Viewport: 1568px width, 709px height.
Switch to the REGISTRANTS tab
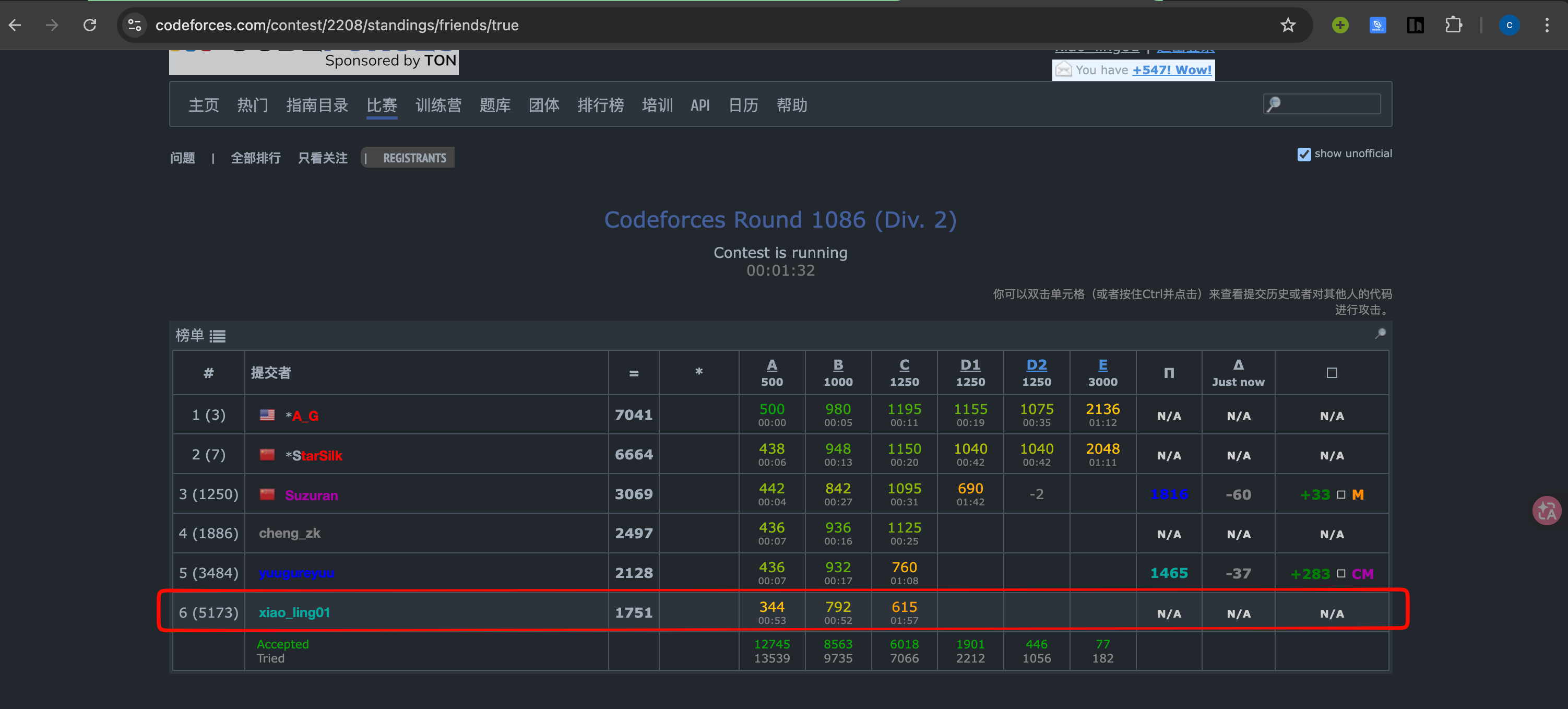414,158
